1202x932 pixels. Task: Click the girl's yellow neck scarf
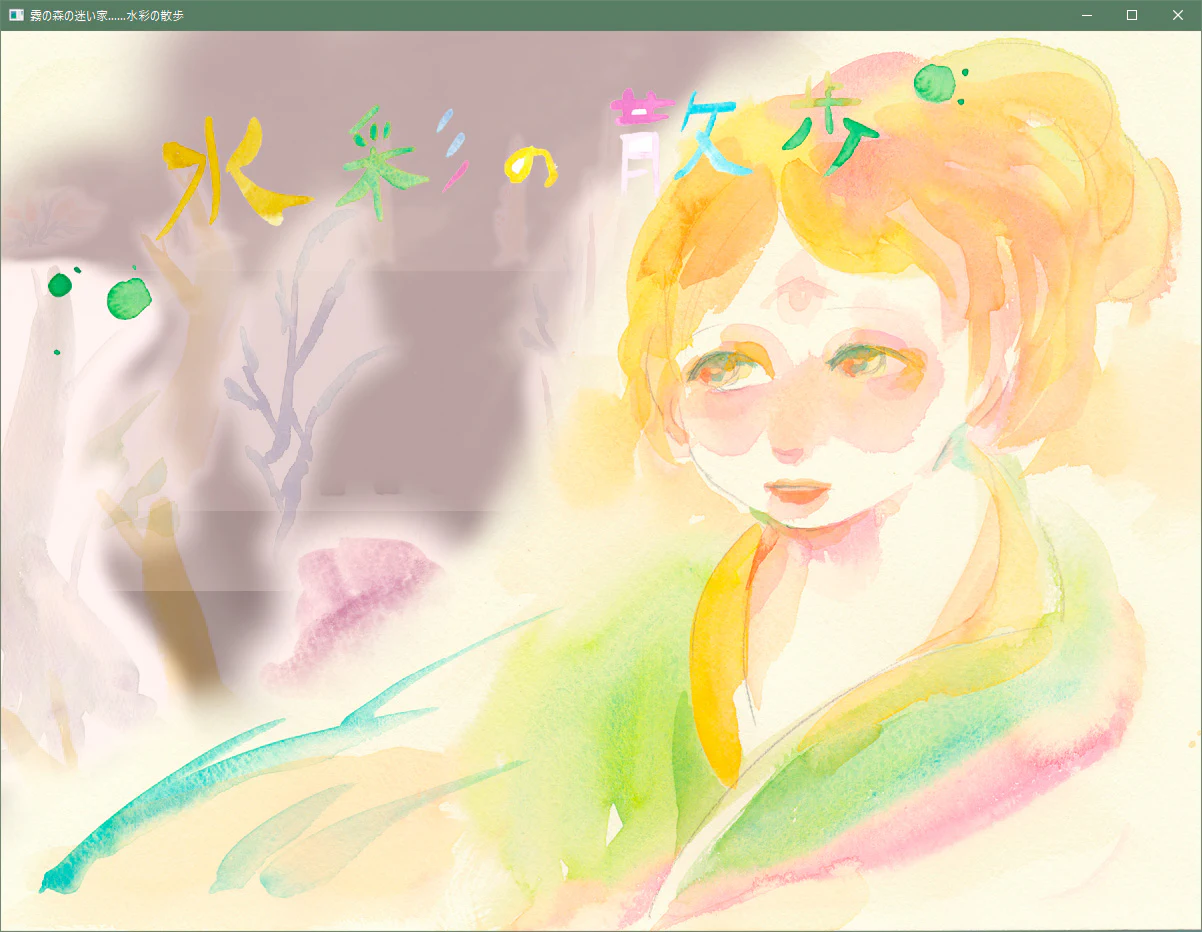(x=716, y=650)
